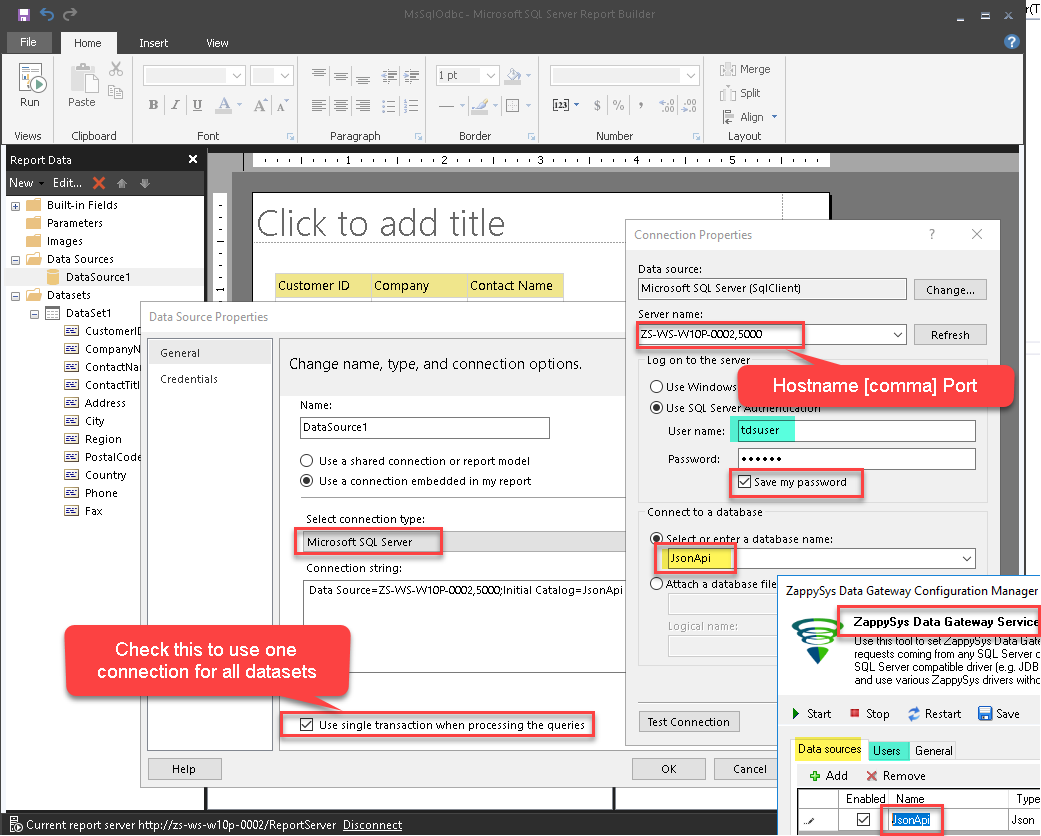Open the Help icon in the ribbon corner
Screen dimensions: 1041x836
pyautogui.click(x=1011, y=42)
